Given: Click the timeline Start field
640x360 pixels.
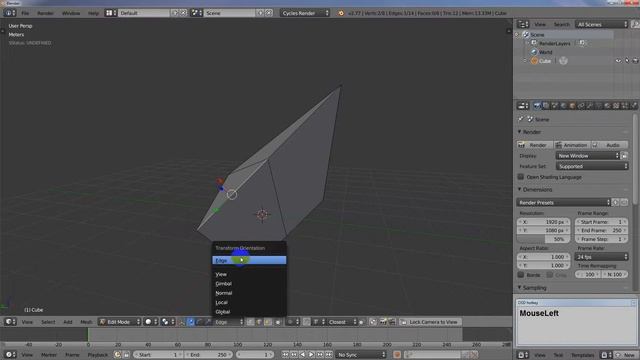Looking at the screenshot, I should click(158, 355).
